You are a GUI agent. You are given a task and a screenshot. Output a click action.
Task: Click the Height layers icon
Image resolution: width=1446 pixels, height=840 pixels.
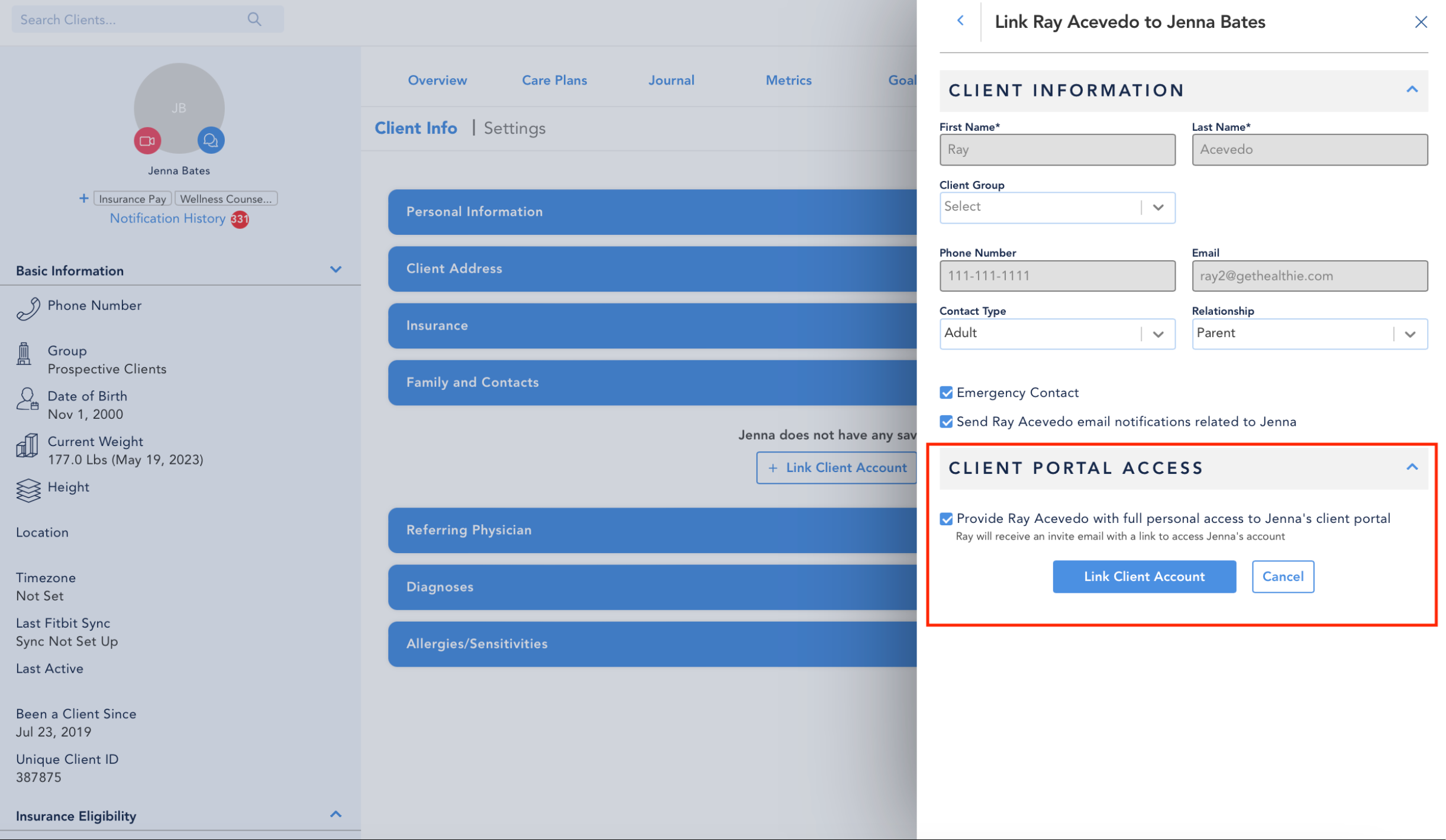click(28, 490)
